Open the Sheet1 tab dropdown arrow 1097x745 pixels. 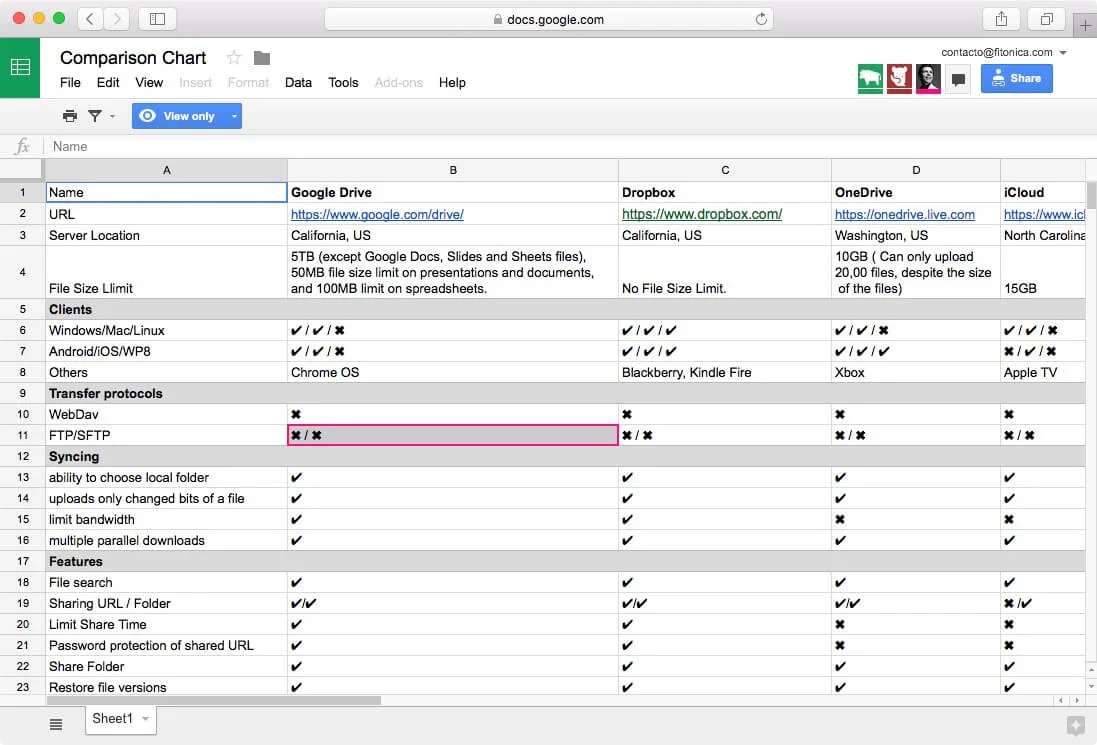146,719
